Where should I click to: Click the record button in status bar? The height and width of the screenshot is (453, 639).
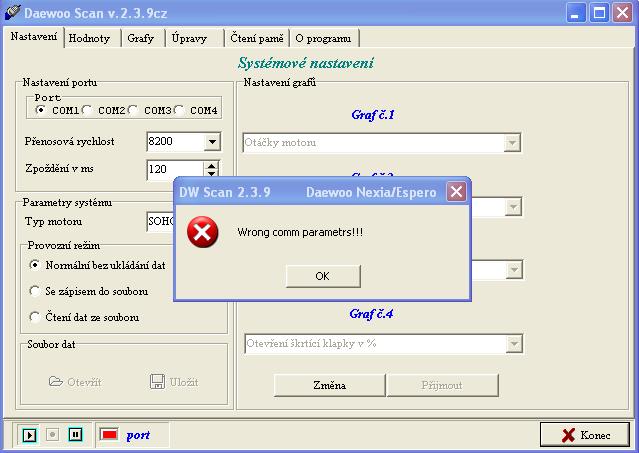52,435
